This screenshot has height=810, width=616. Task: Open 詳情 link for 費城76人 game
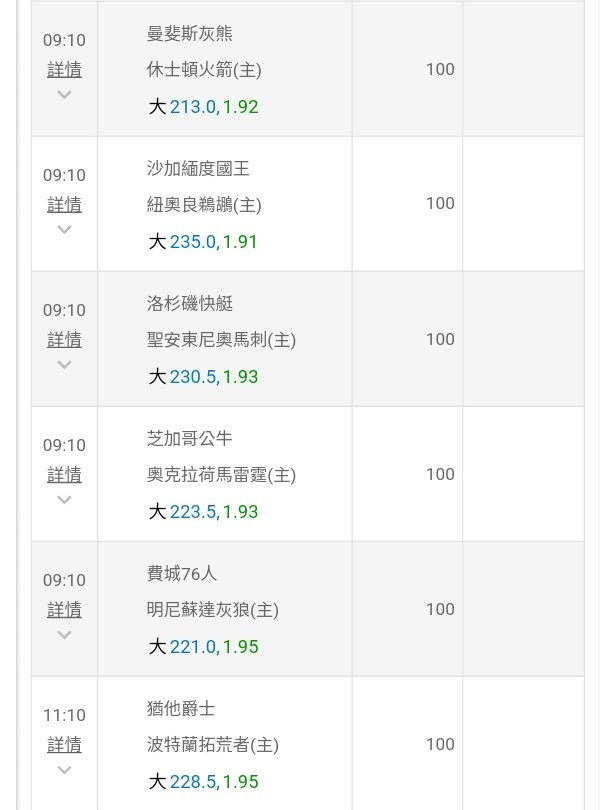click(x=64, y=610)
